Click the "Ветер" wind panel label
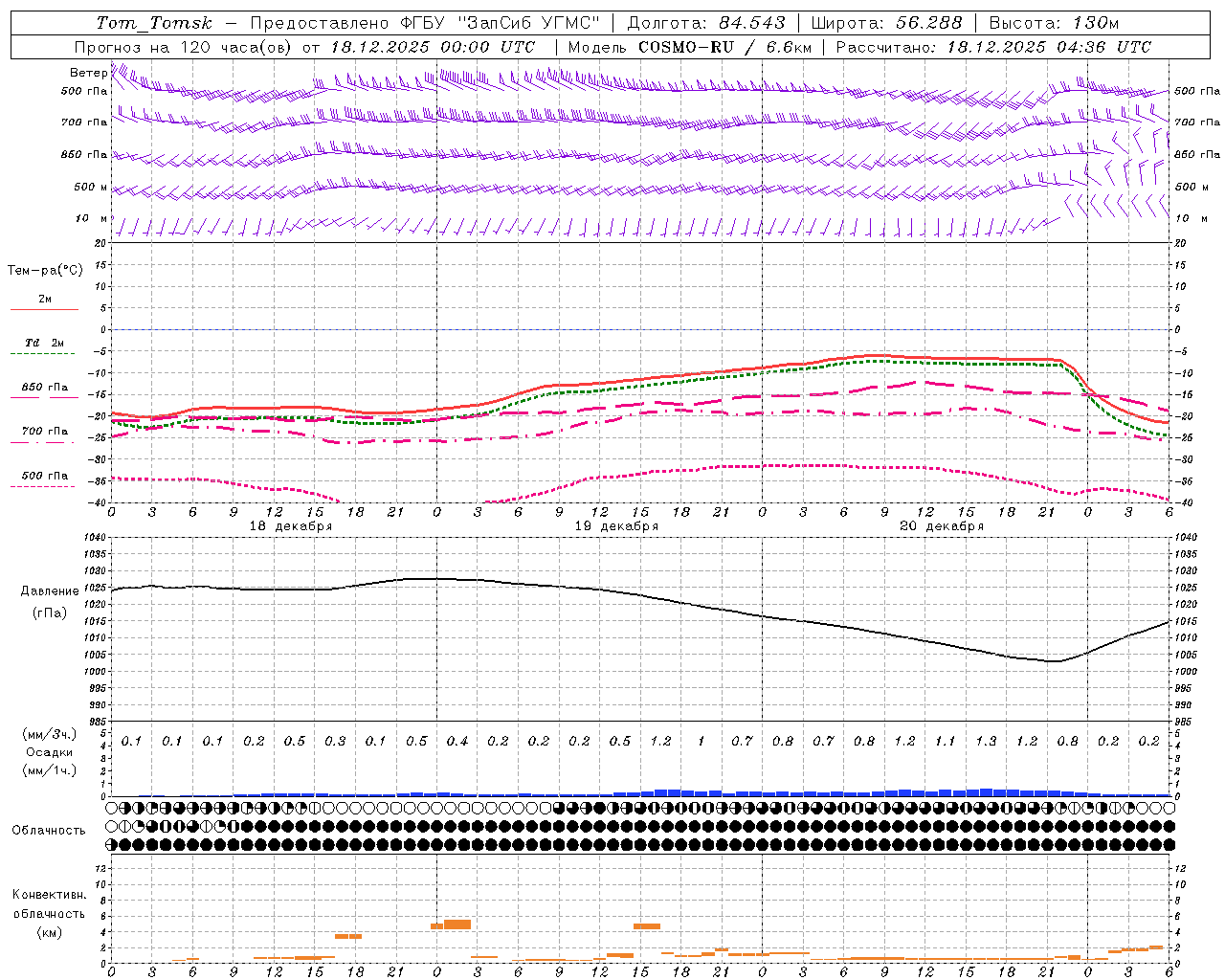This screenshot has width=1225, height=980. point(89,73)
